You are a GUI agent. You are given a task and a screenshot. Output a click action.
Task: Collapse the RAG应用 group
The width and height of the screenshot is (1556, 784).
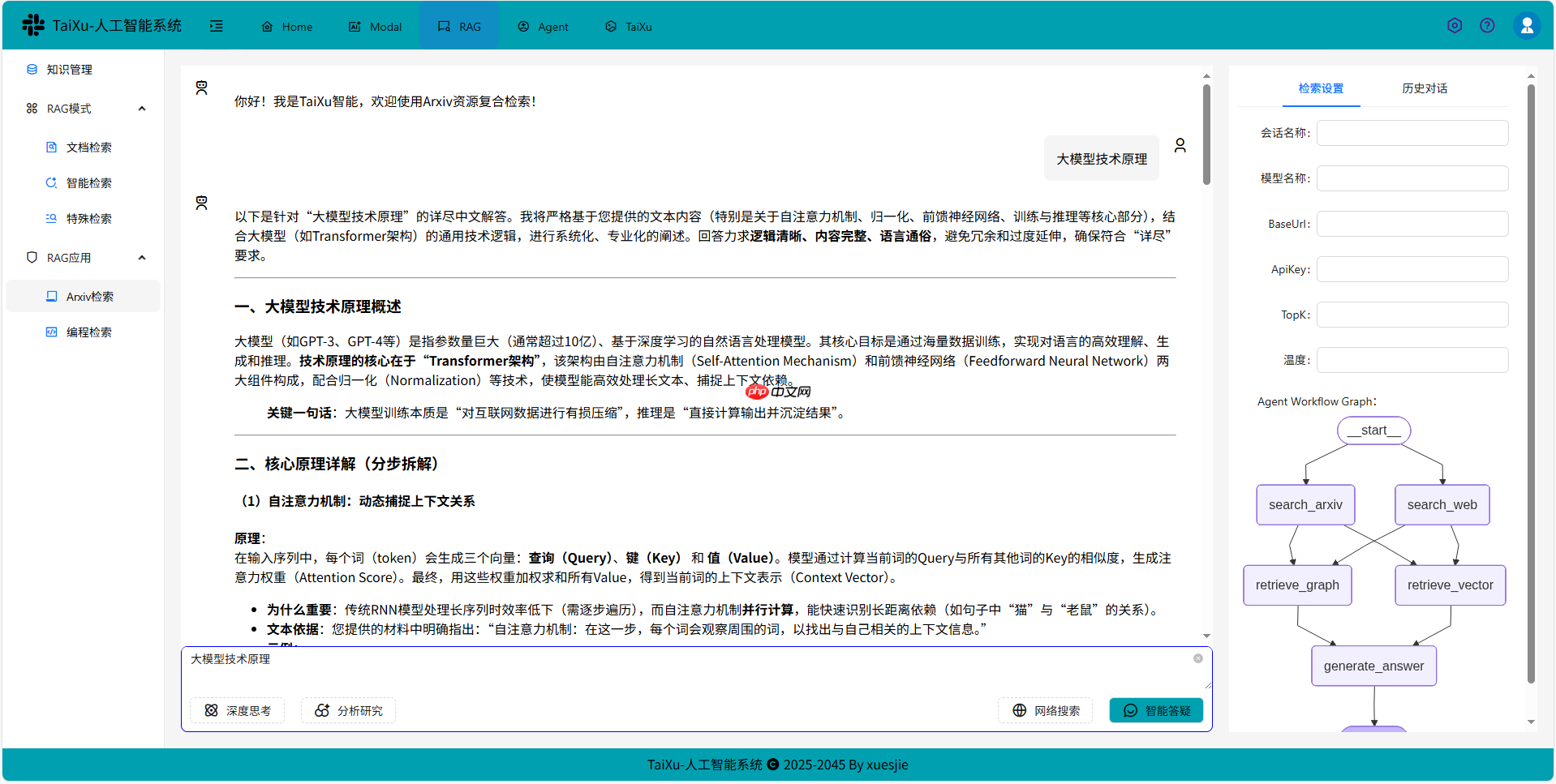click(142, 257)
